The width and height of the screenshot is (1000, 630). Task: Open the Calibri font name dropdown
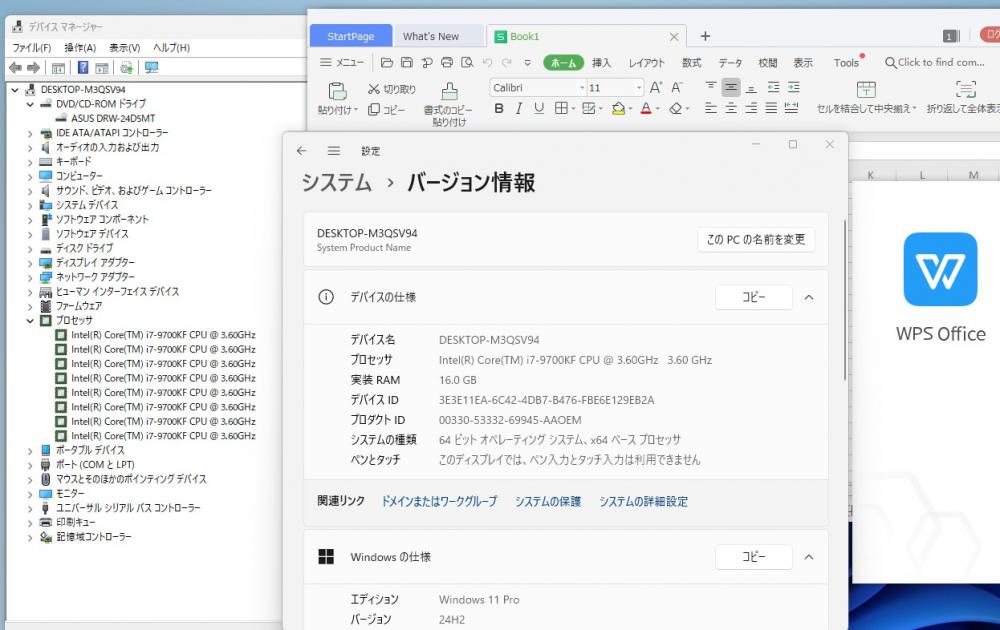[x=582, y=87]
